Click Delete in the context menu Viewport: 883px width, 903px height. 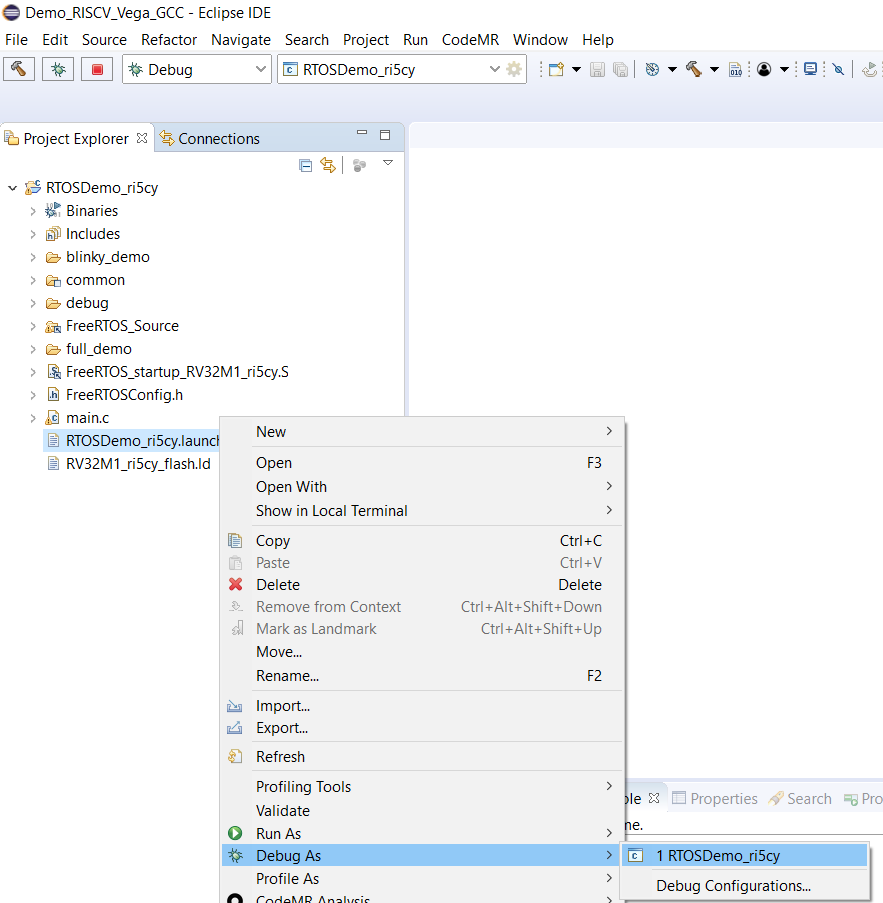pyautogui.click(x=422, y=585)
